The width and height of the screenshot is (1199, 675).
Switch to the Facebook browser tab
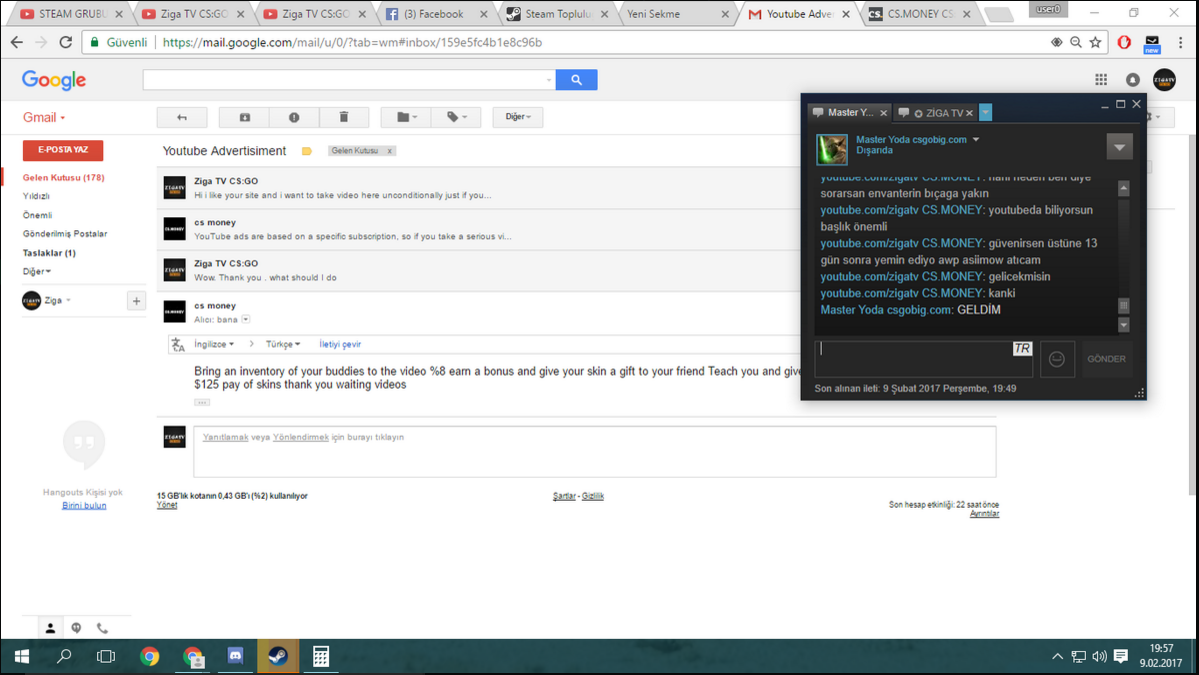(x=432, y=14)
